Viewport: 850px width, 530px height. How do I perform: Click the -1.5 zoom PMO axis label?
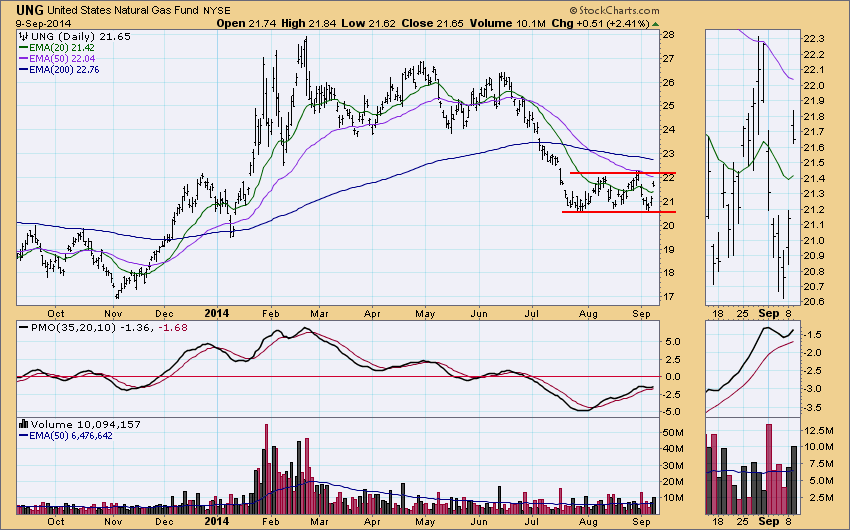point(813,335)
